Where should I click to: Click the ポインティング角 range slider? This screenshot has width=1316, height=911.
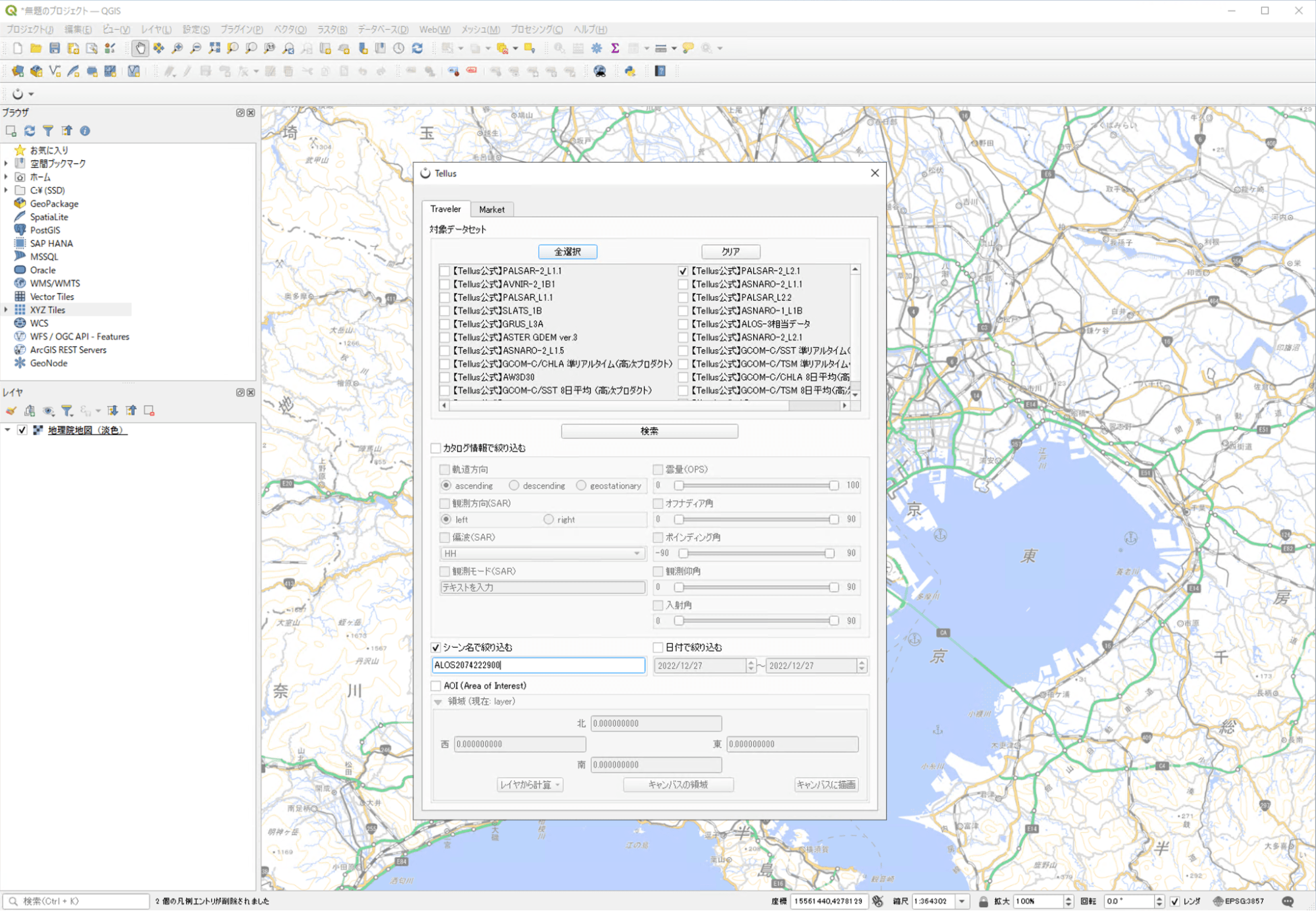point(756,554)
